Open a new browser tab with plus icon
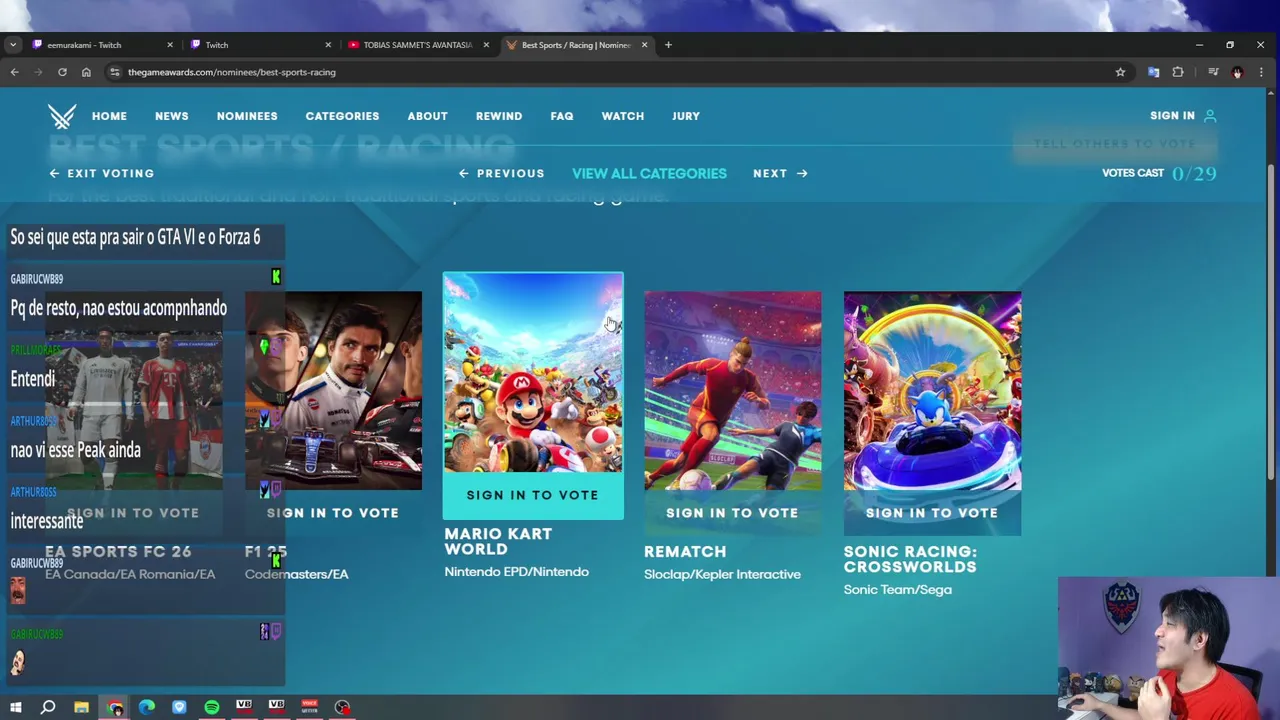Screen dimensions: 1280x720 coord(668,45)
